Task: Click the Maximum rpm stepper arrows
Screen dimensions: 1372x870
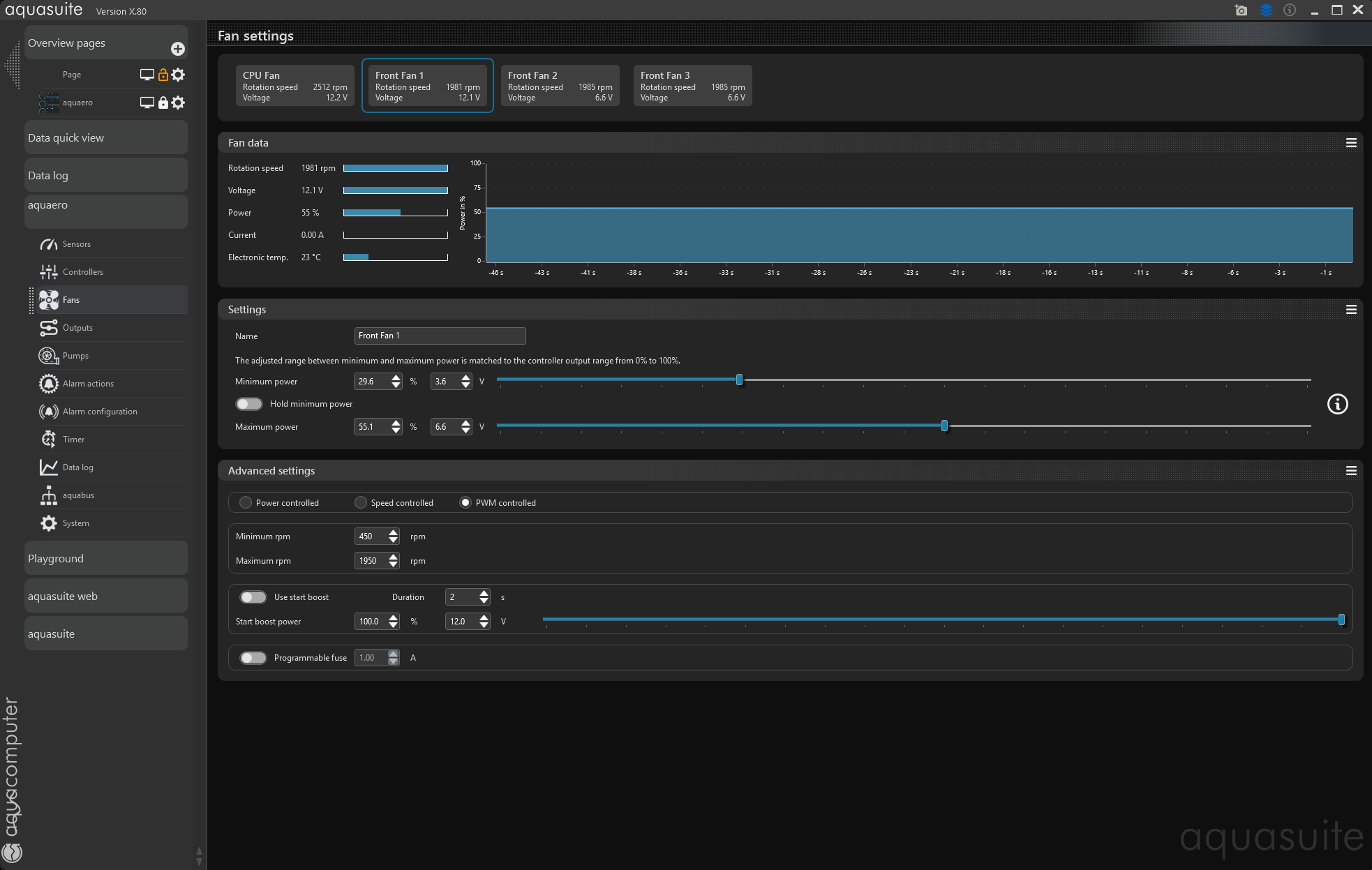Action: tap(394, 561)
